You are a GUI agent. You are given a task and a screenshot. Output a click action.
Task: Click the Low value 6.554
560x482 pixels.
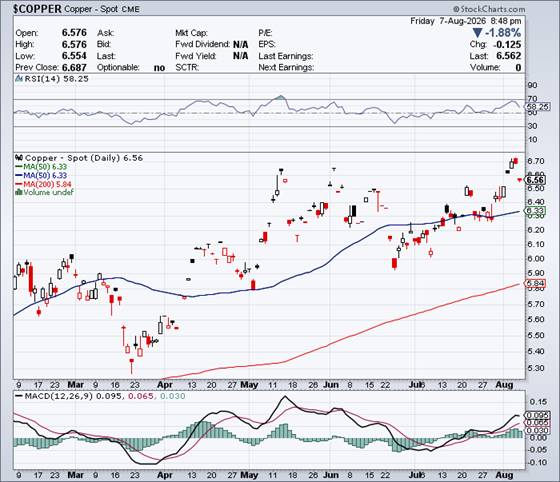tap(74, 56)
